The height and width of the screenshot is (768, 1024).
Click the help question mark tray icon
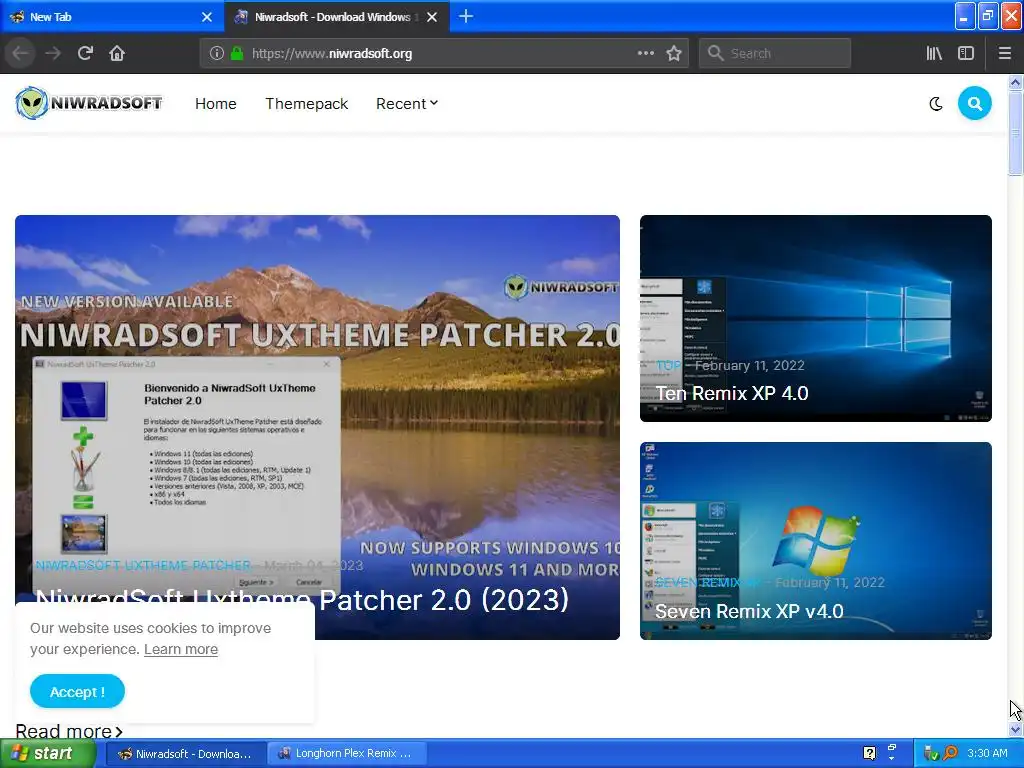pos(869,753)
